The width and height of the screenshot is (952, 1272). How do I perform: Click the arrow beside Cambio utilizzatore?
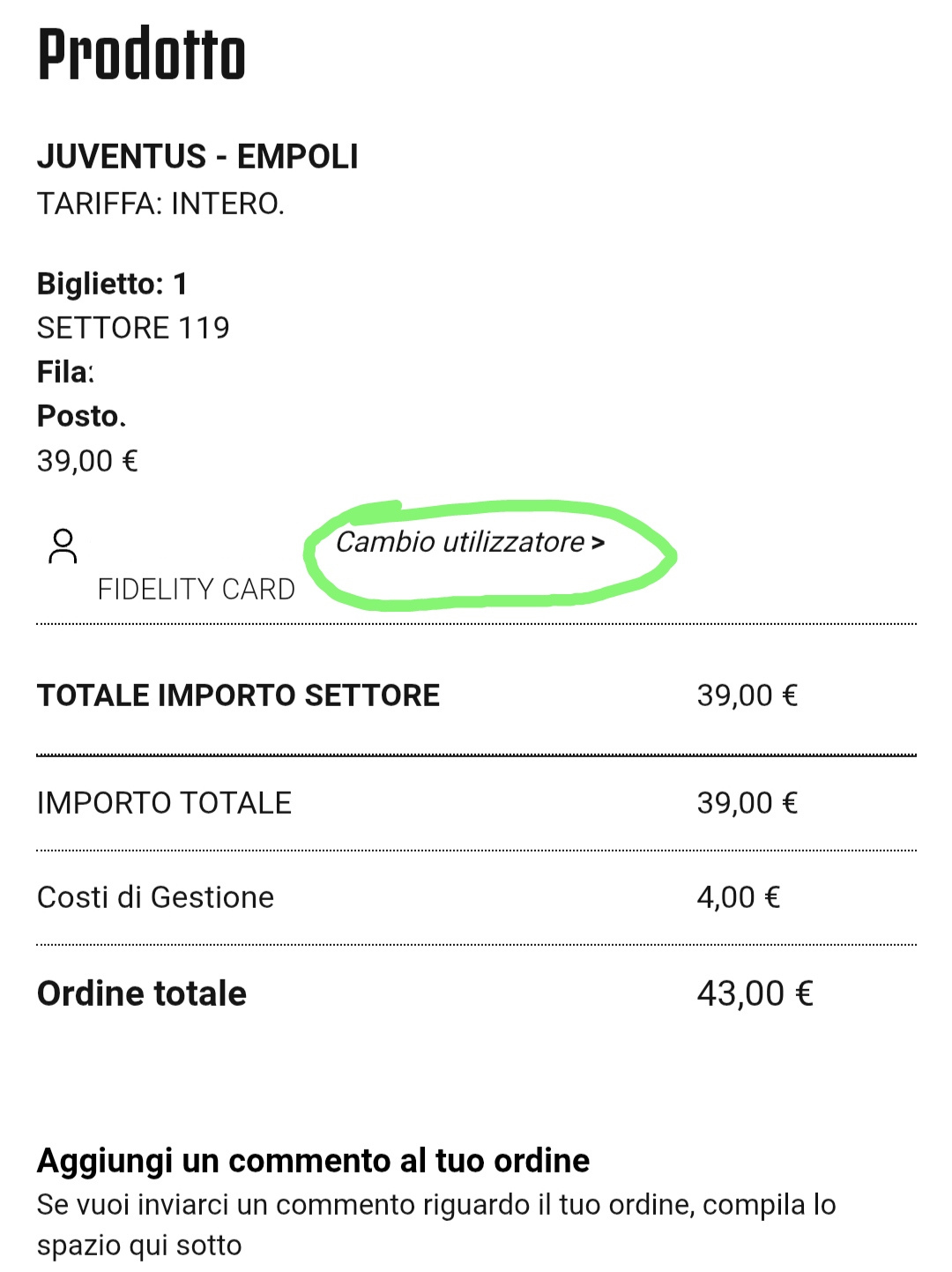[x=599, y=543]
